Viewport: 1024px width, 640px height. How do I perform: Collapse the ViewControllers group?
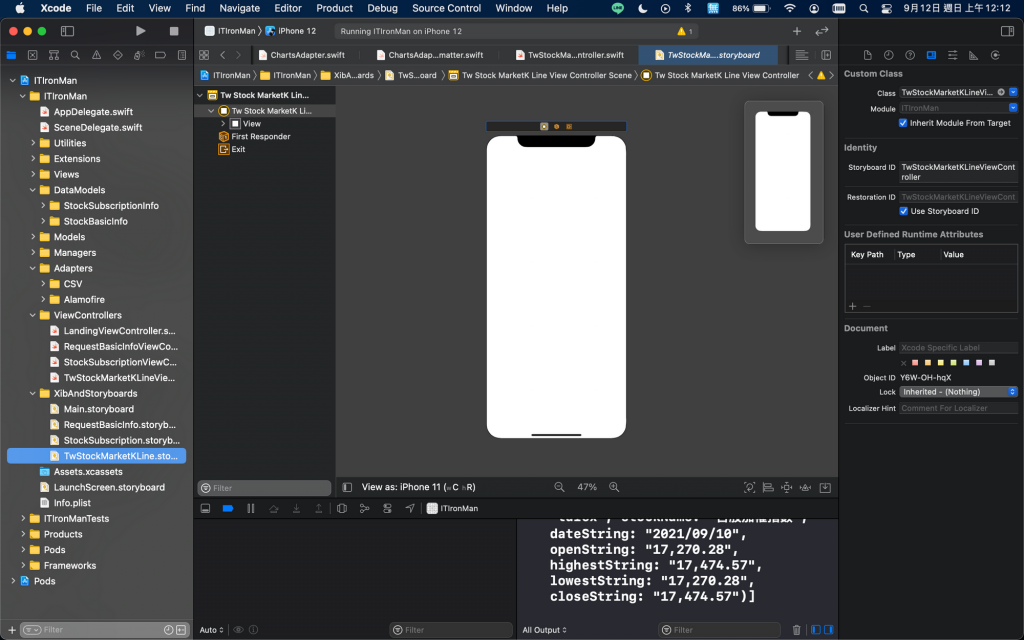pos(33,315)
